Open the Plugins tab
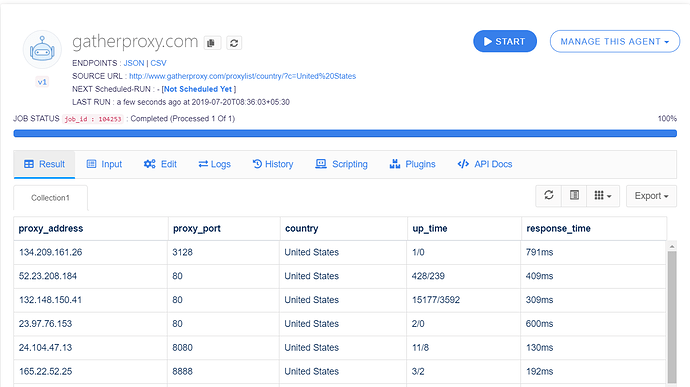The image size is (690, 387). [x=412, y=164]
